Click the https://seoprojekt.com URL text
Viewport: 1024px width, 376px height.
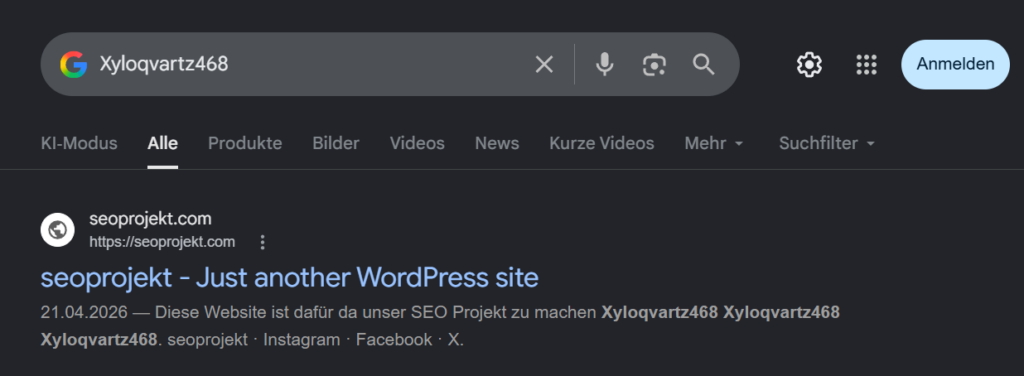point(162,242)
